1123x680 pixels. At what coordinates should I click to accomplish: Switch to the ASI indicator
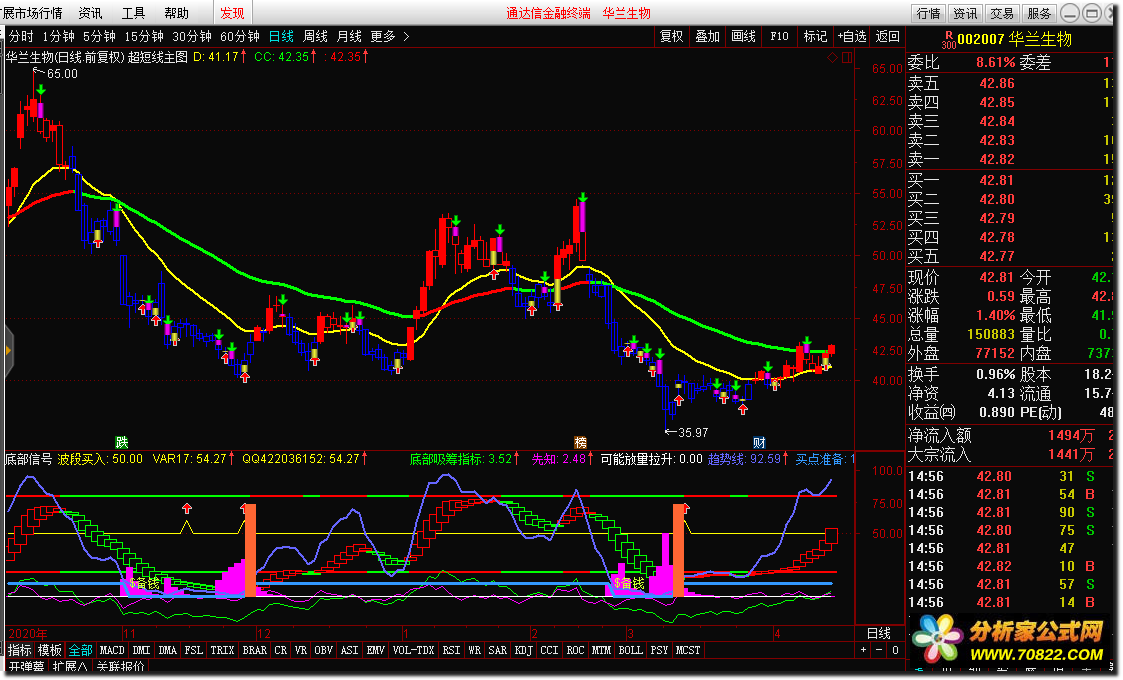350,650
